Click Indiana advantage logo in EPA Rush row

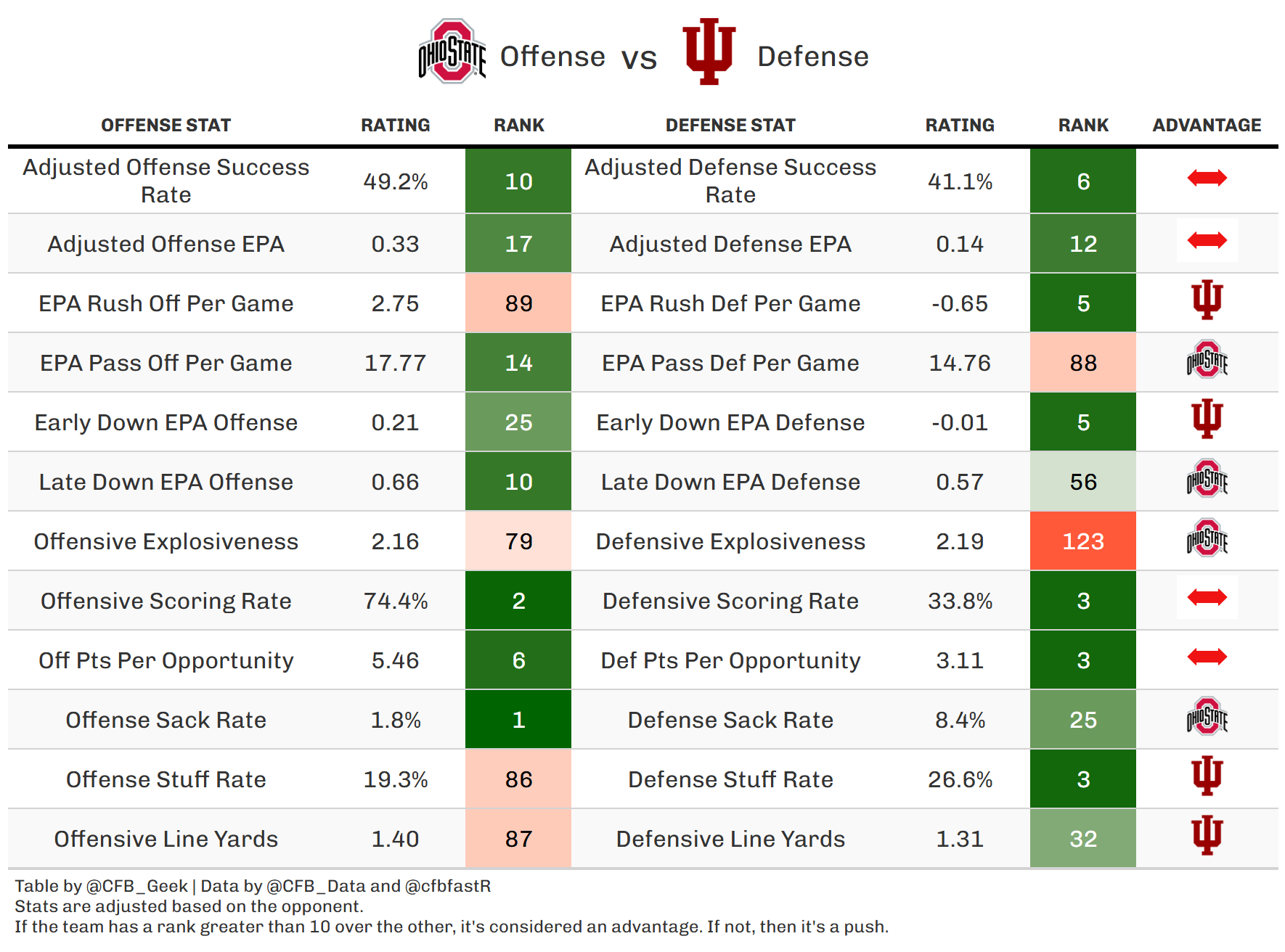tap(1207, 300)
